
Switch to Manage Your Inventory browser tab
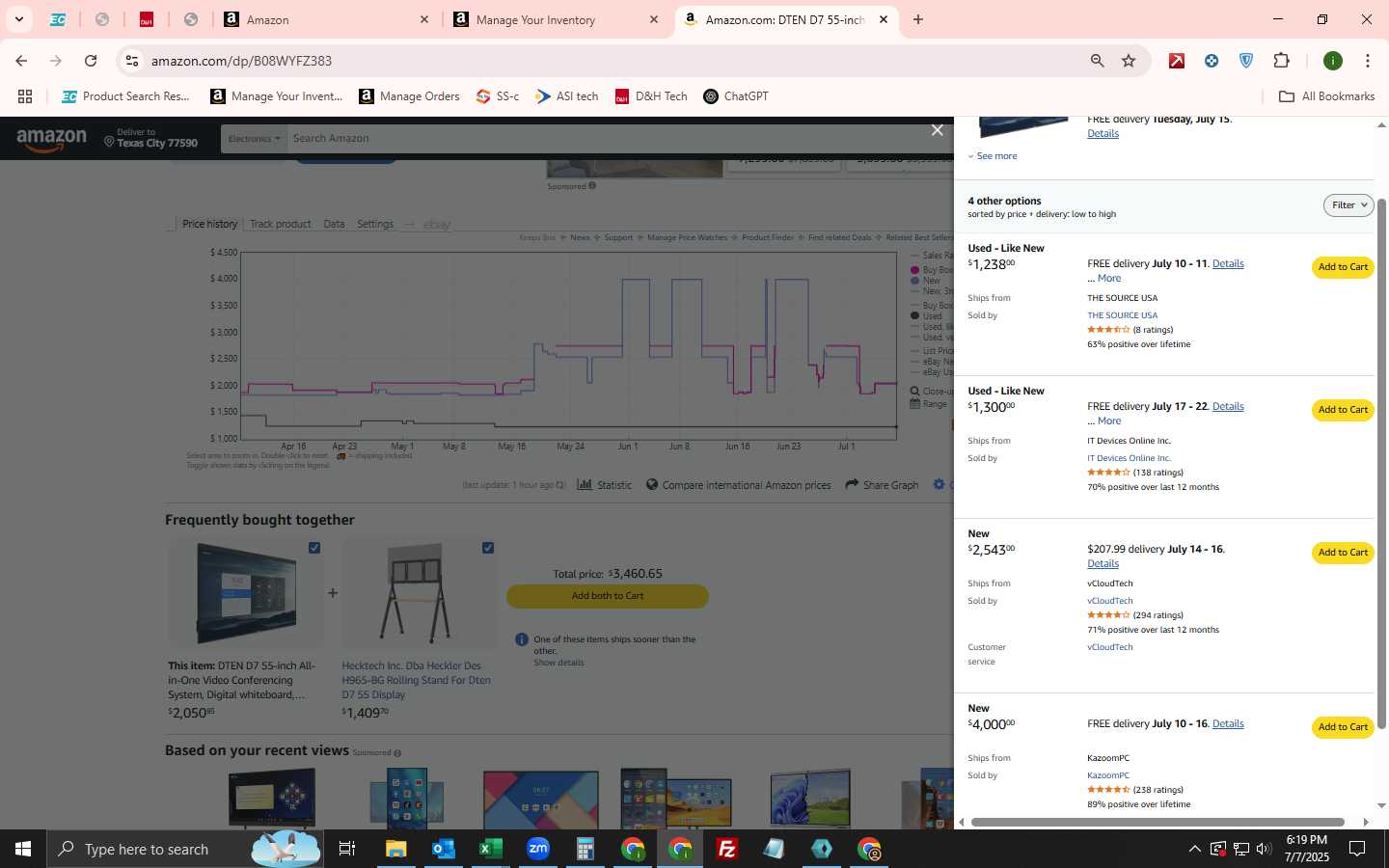point(557,19)
